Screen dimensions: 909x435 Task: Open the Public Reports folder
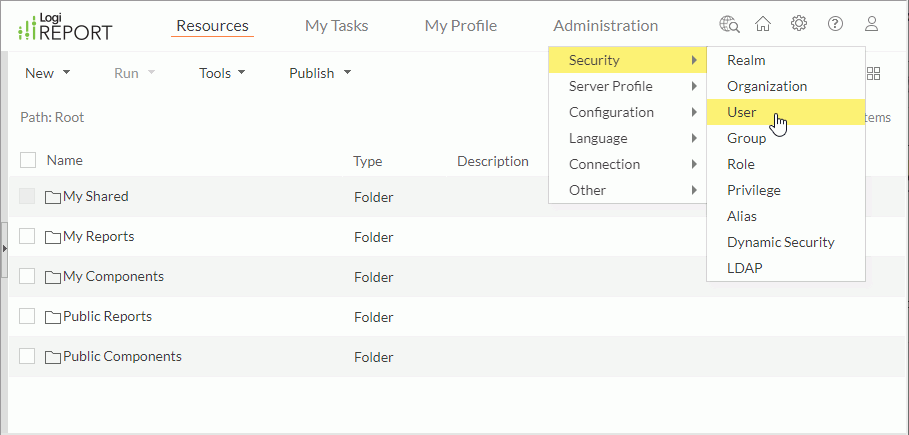pos(106,317)
